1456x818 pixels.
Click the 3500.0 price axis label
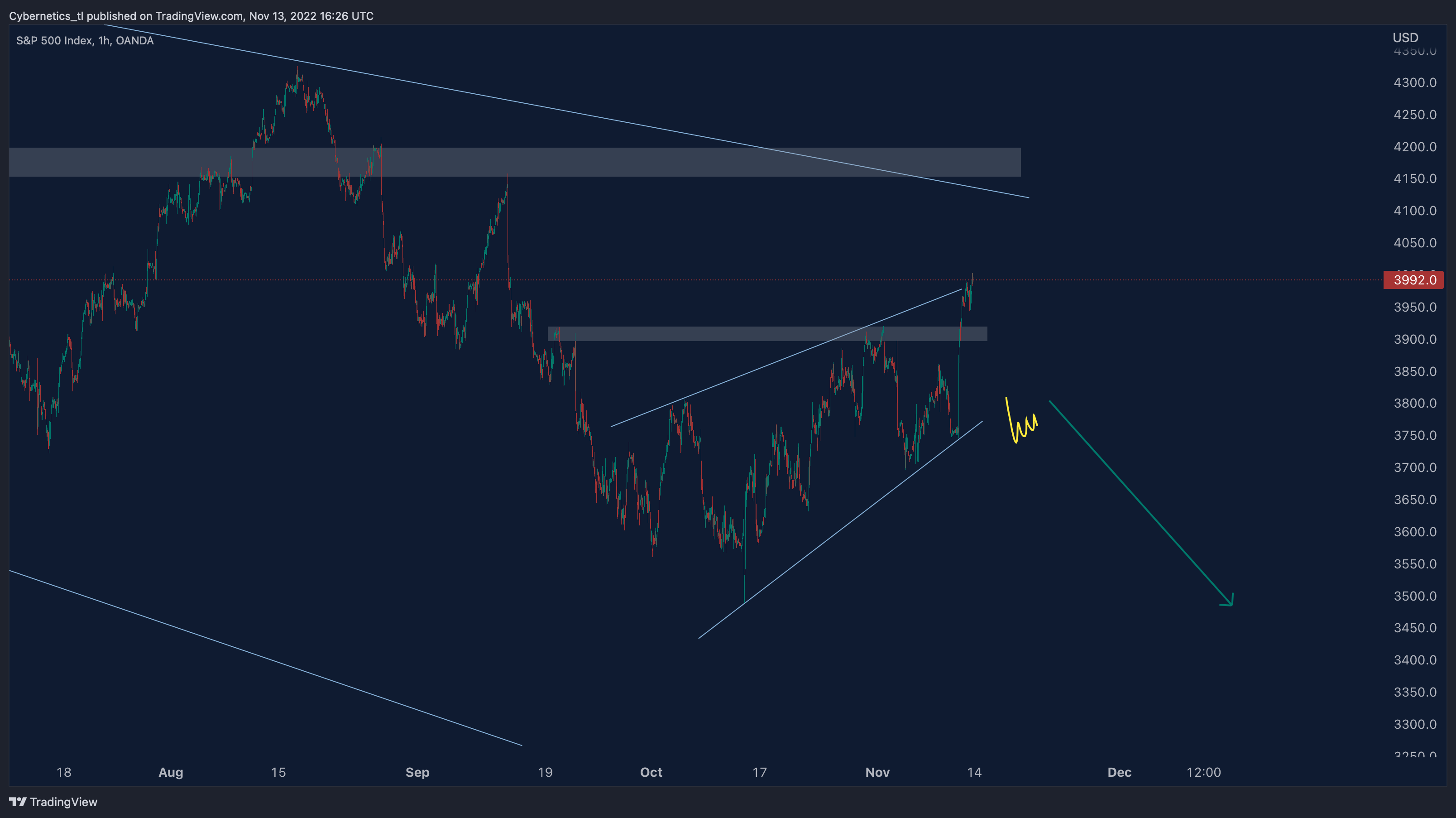[1415, 597]
